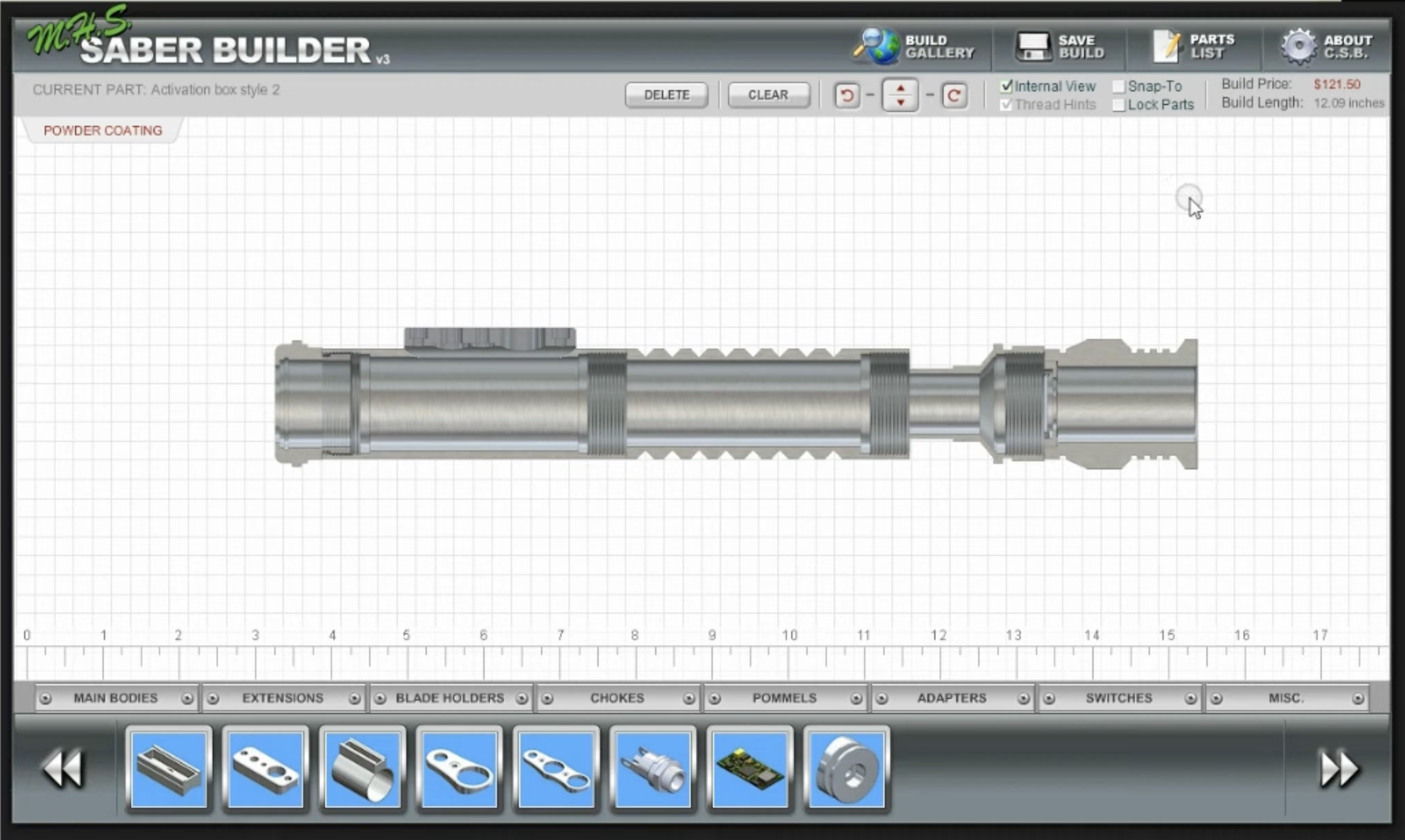Enable the Snap-To checkbox
This screenshot has height=840, width=1405.
pos(1119,87)
